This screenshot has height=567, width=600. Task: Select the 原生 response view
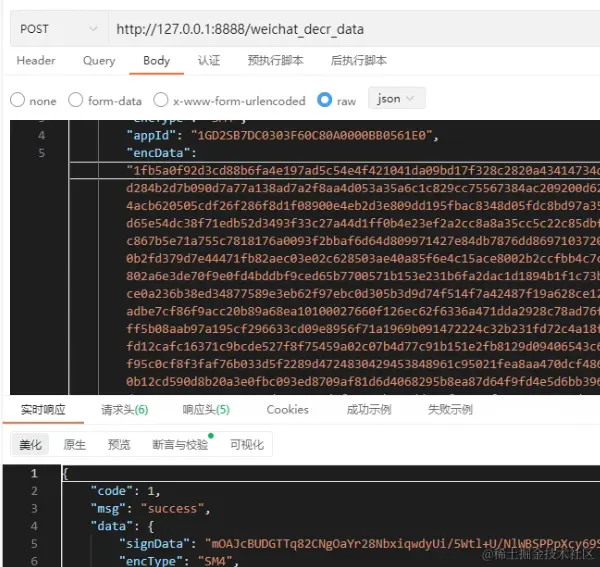tap(75, 445)
